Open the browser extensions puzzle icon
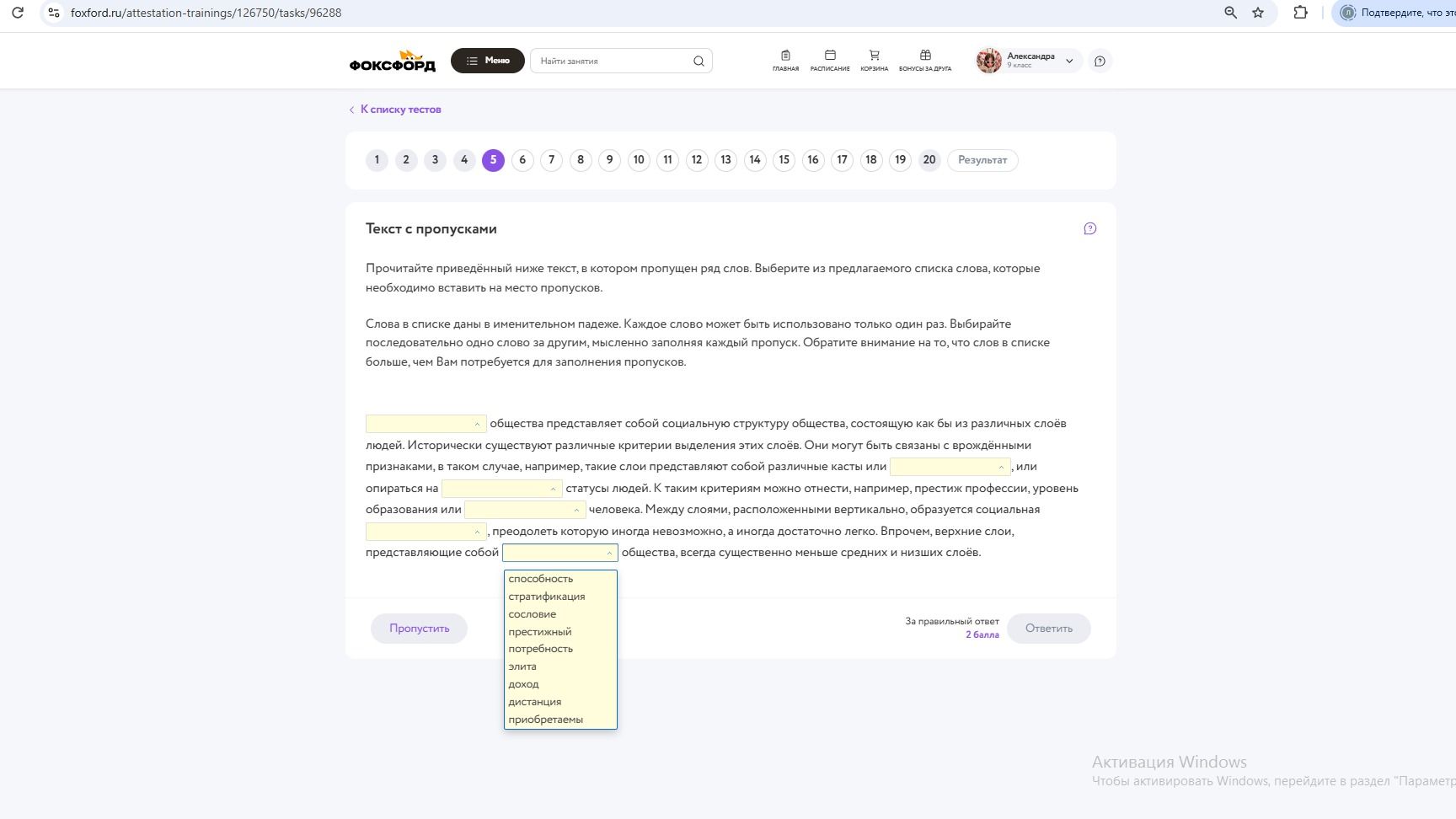Viewport: 1456px width, 819px height. click(1300, 13)
